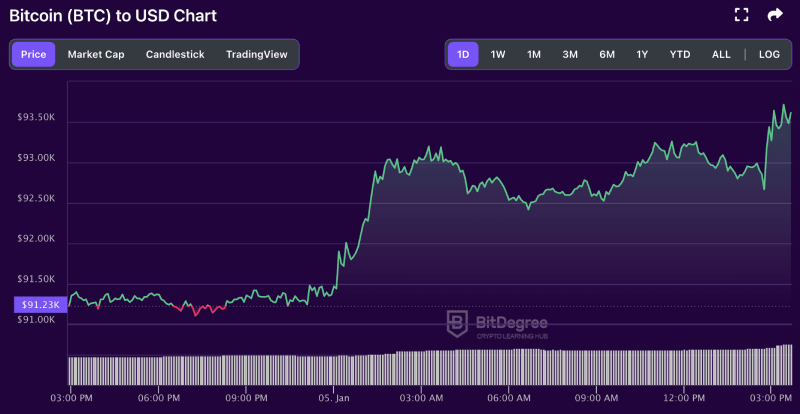Click the 09:00 PM time label
The height and width of the screenshot is (414, 800).
click(246, 397)
